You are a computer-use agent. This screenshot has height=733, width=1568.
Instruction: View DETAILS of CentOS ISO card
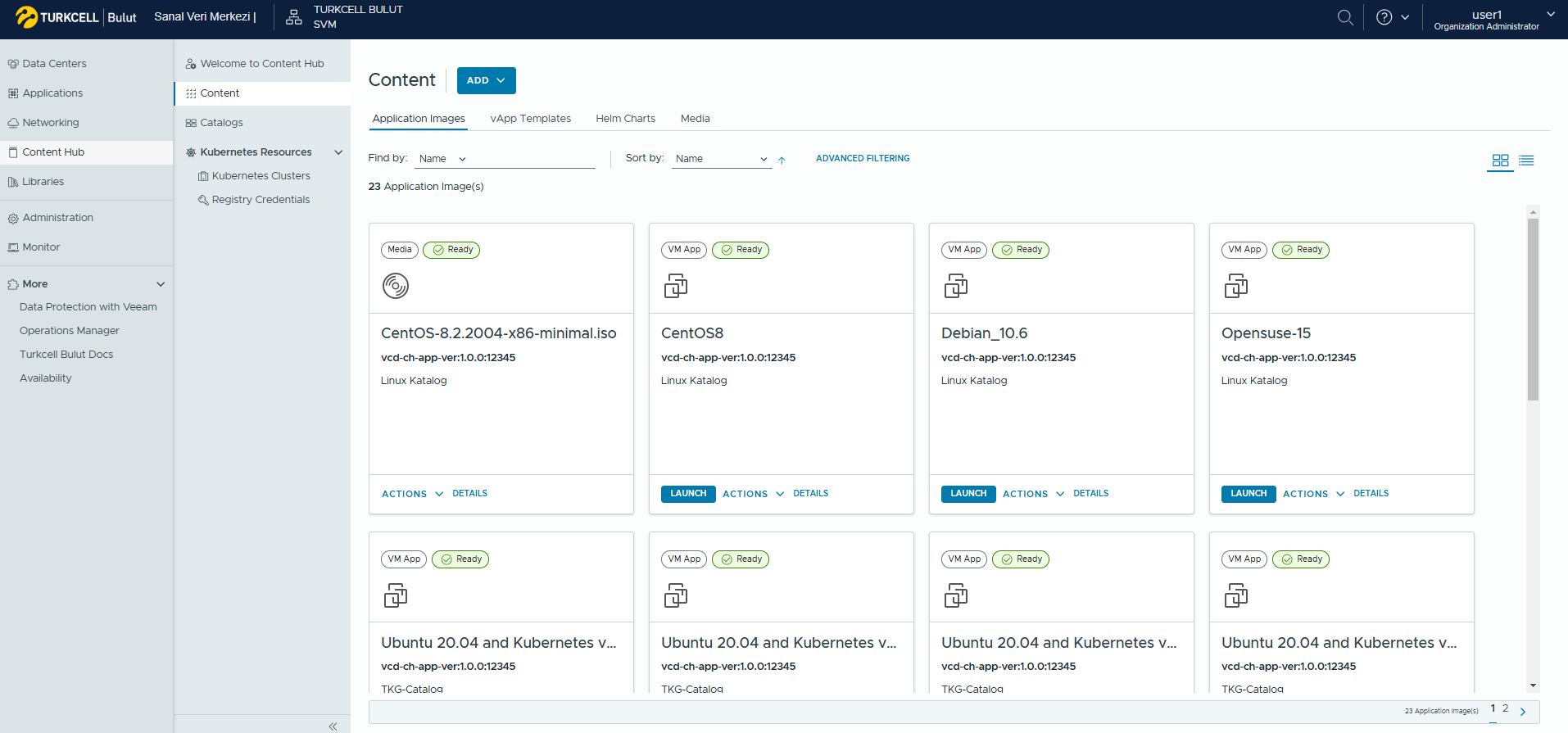tap(470, 494)
